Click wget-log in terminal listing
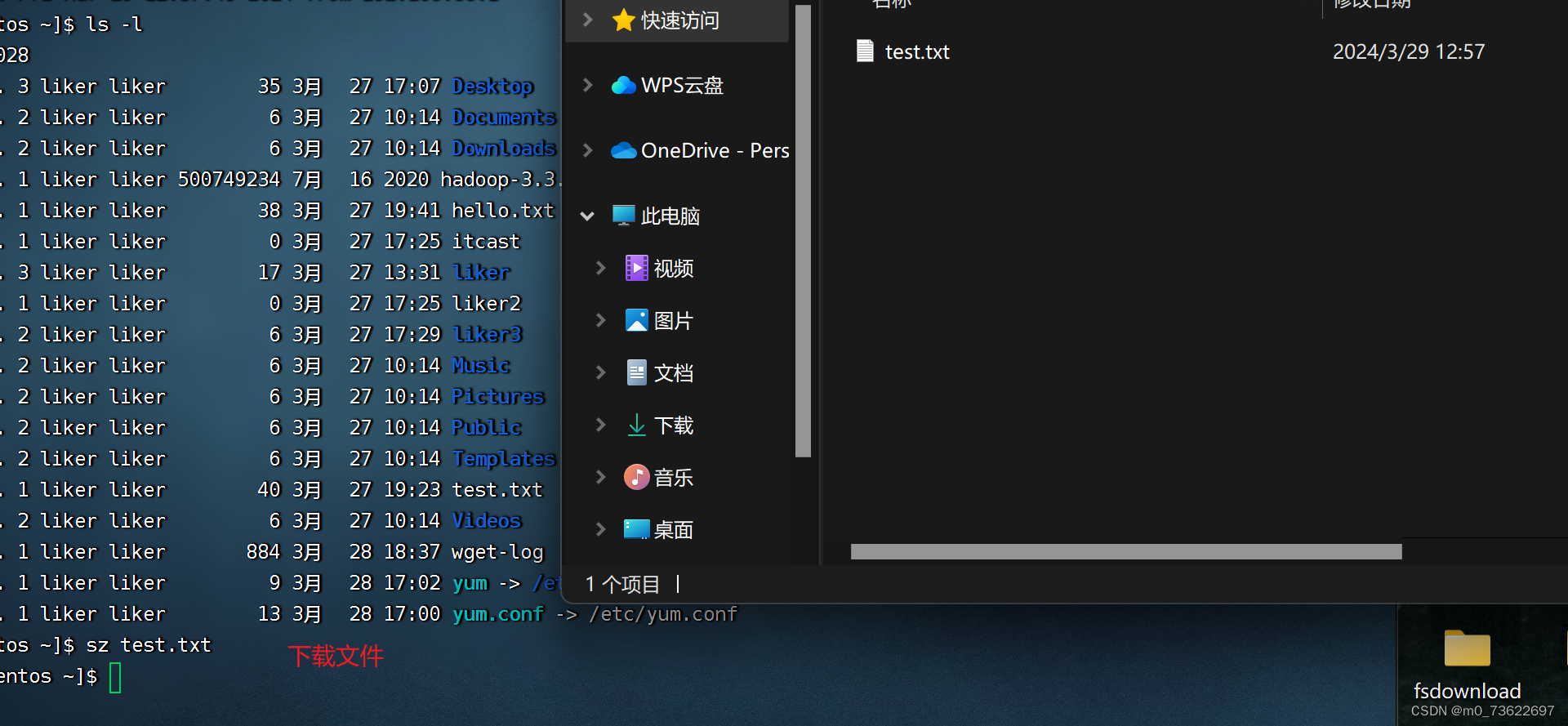This screenshot has height=726, width=1568. pyautogui.click(x=497, y=551)
